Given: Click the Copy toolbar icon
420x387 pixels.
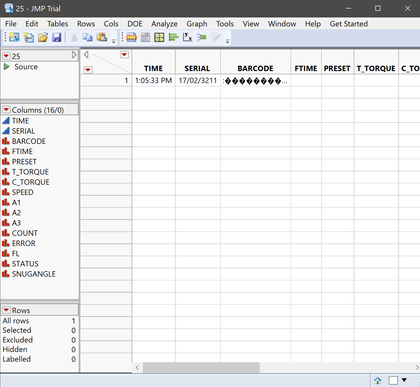Looking at the screenshot, I should pos(87,37).
